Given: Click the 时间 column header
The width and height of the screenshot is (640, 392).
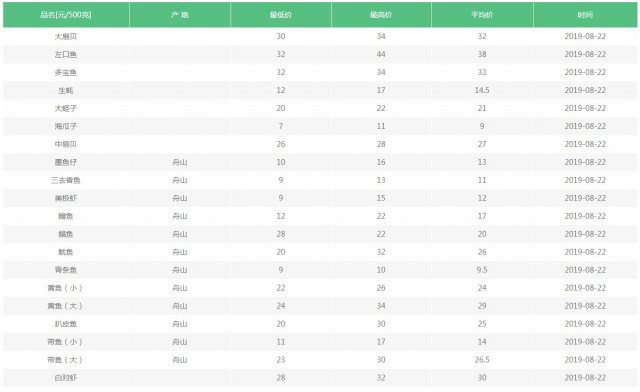Looking at the screenshot, I should 585,15.
